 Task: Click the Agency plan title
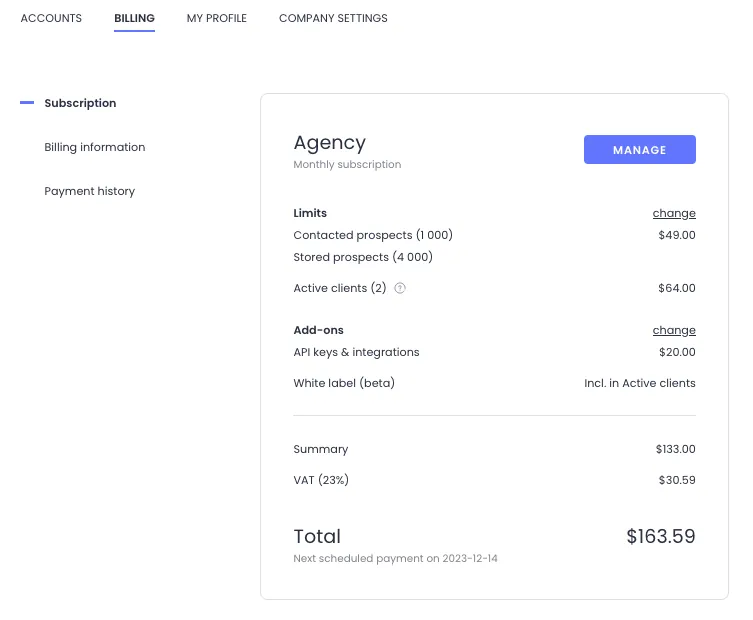tap(329, 143)
